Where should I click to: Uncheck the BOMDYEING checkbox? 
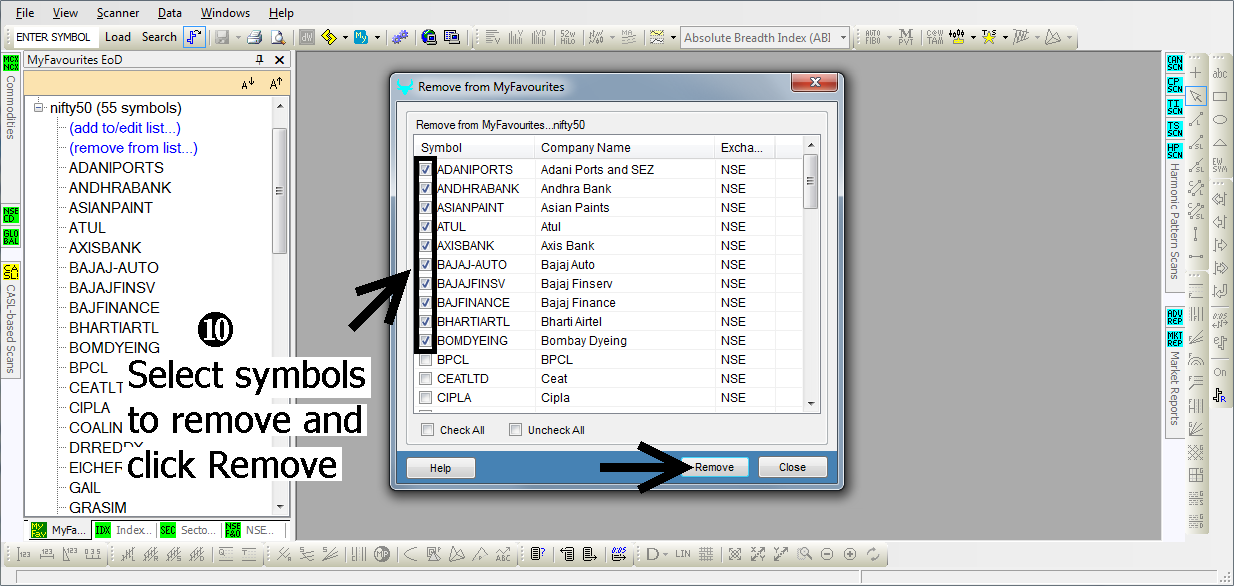coord(426,340)
